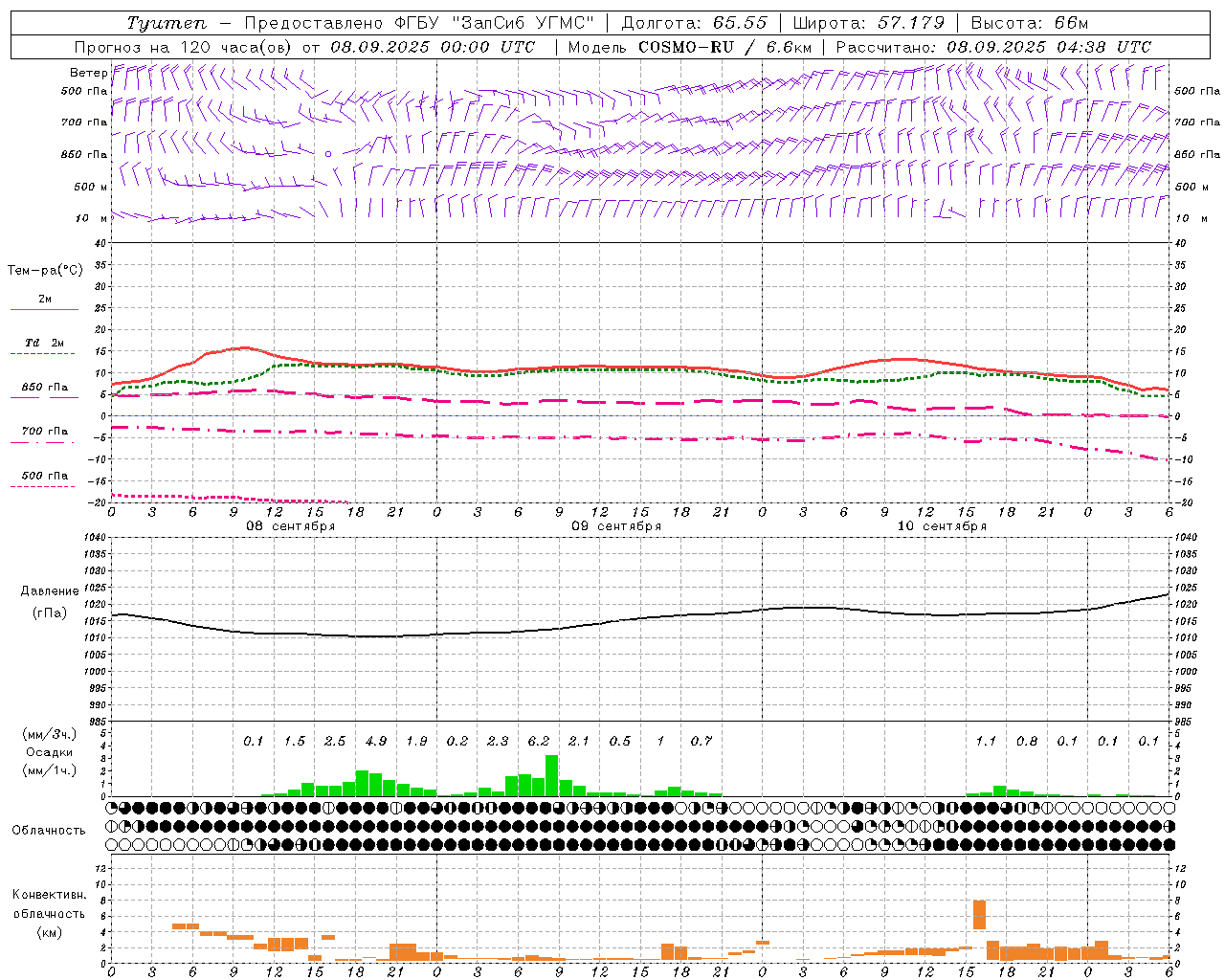Click the "Рассчитано: 08.09.2025 04:38 UTC" timestamp
This screenshot has height=980, width=1225.
[993, 47]
